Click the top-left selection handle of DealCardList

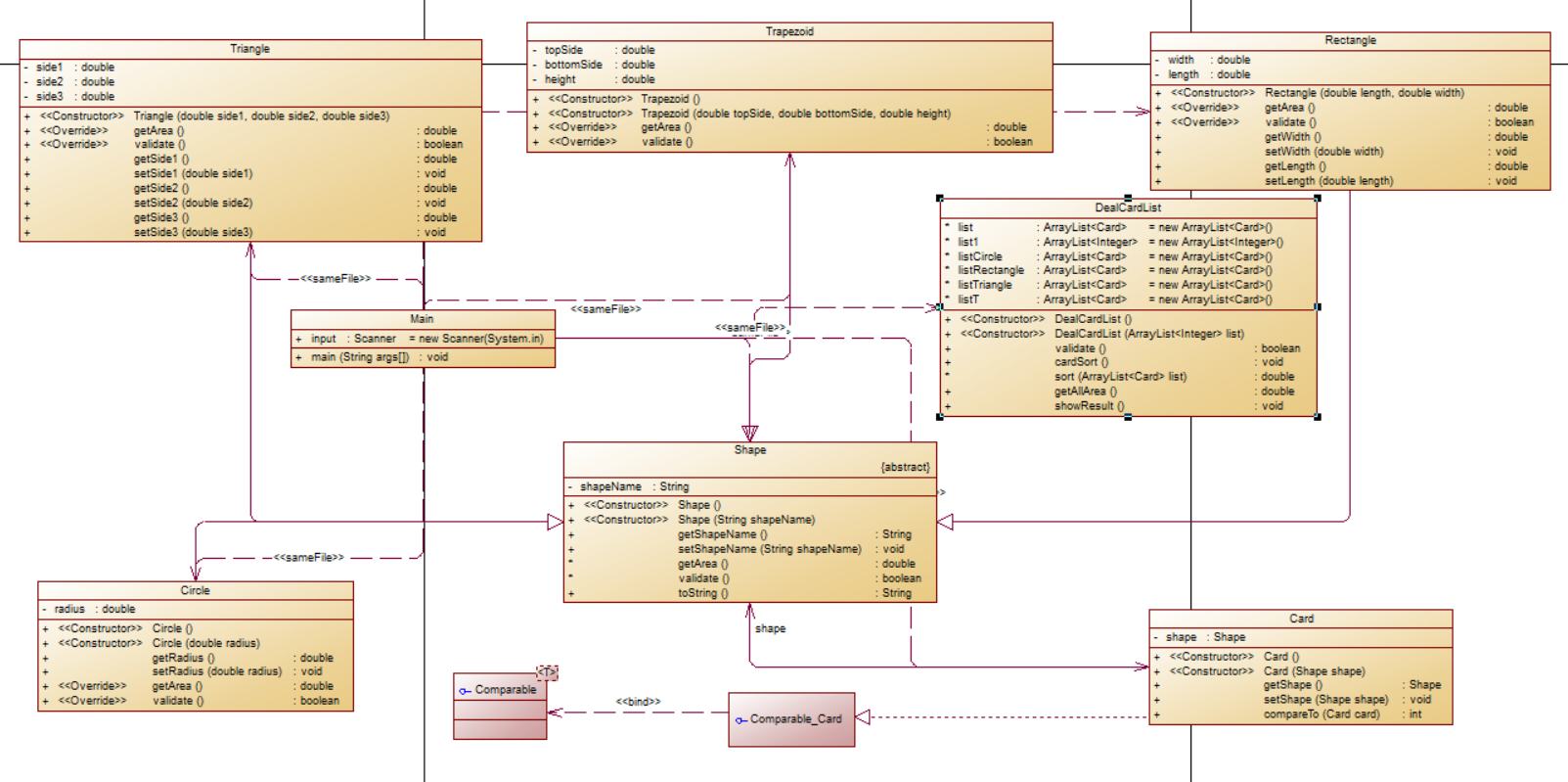(940, 199)
